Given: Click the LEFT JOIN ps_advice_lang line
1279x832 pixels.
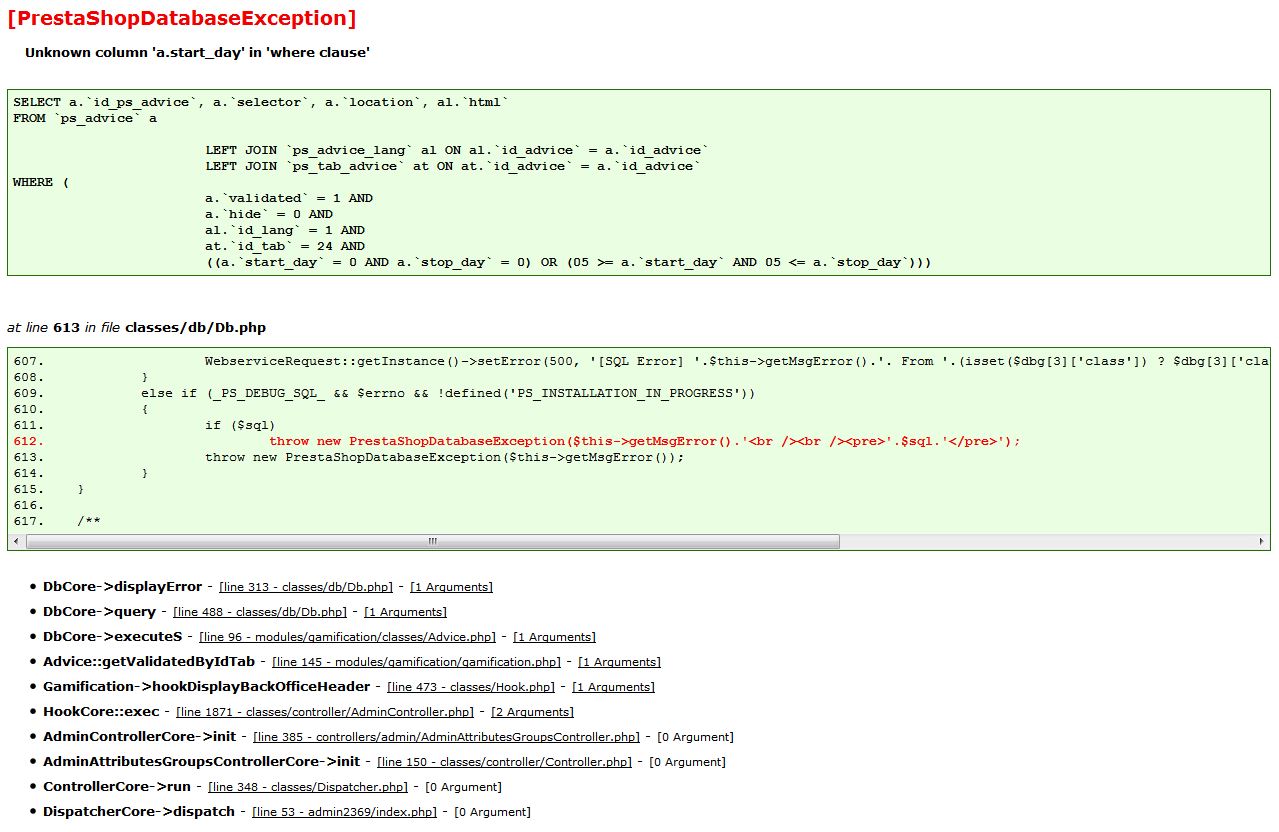Looking at the screenshot, I should point(457,150).
